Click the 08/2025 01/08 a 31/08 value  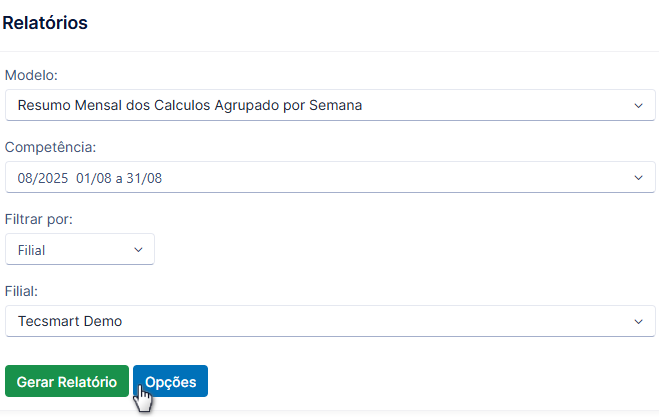(90, 178)
